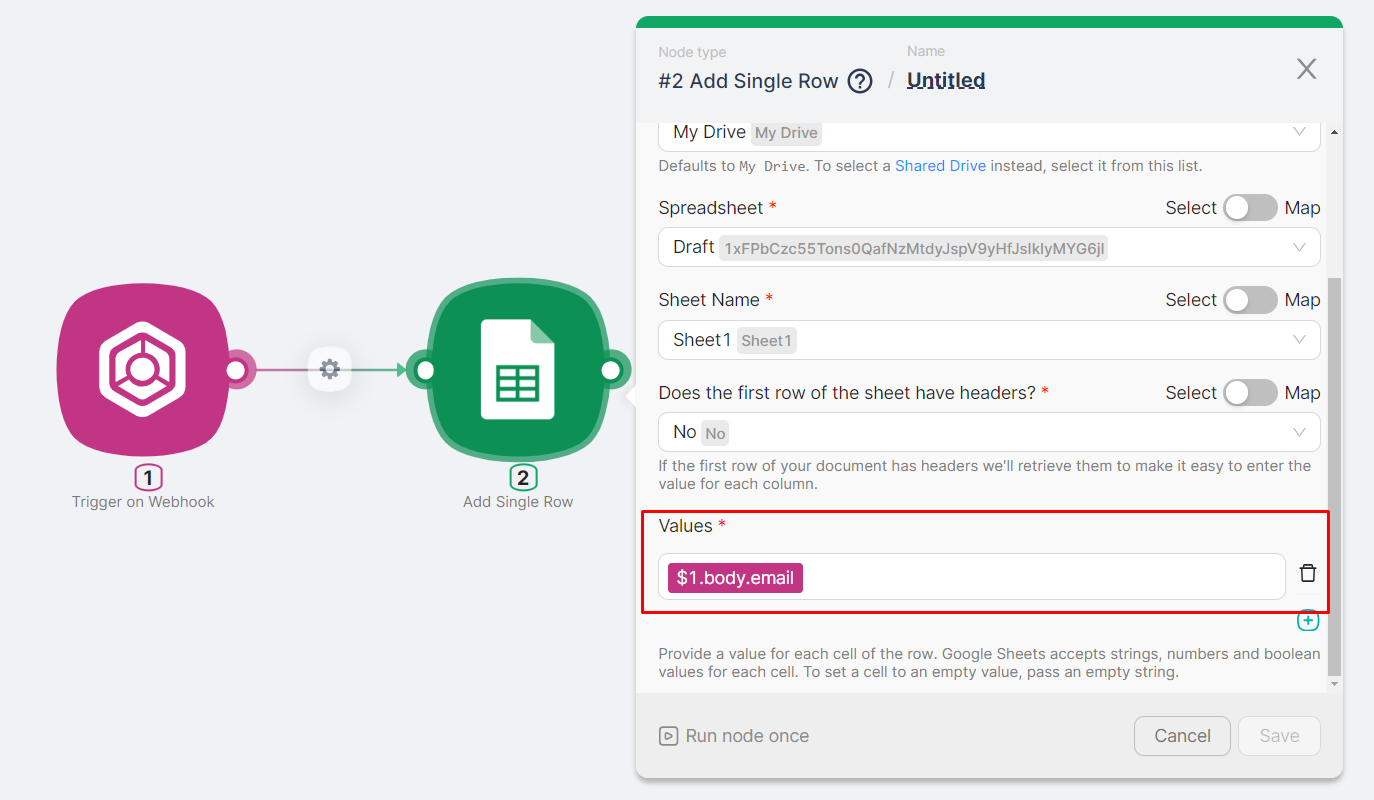The image size is (1374, 800).
Task: Add another value with the plus icon
Action: click(1307, 621)
